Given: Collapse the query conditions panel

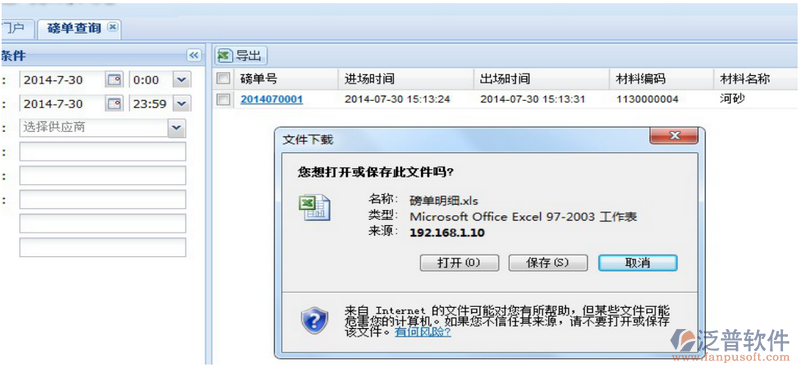Looking at the screenshot, I should pyautogui.click(x=193, y=55).
